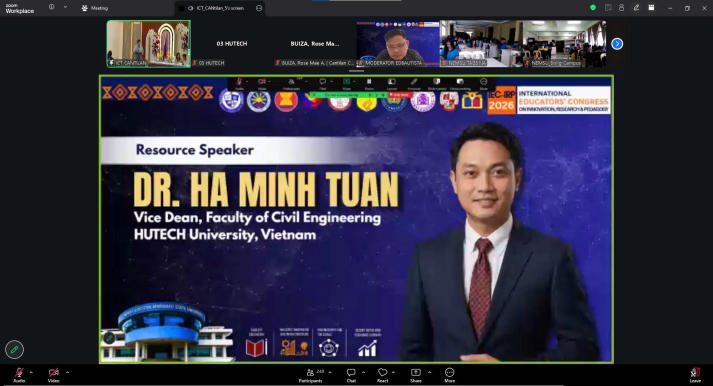
Task: Unmute microphone with the Audio button
Action: click(x=19, y=375)
